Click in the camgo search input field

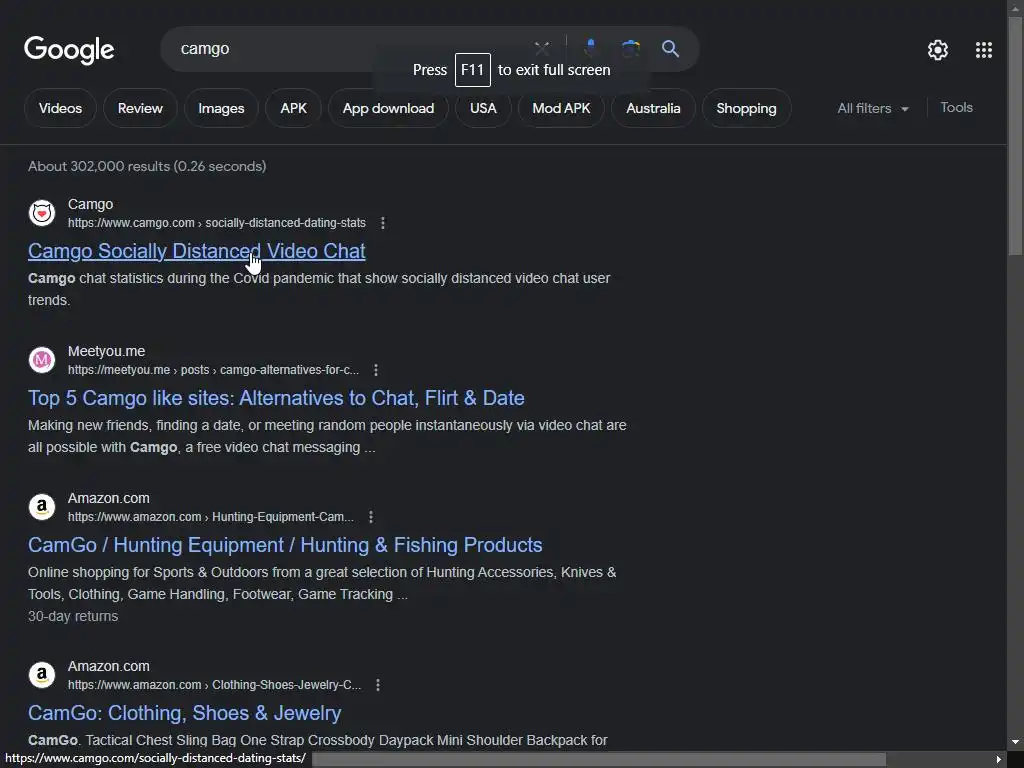[346, 48]
